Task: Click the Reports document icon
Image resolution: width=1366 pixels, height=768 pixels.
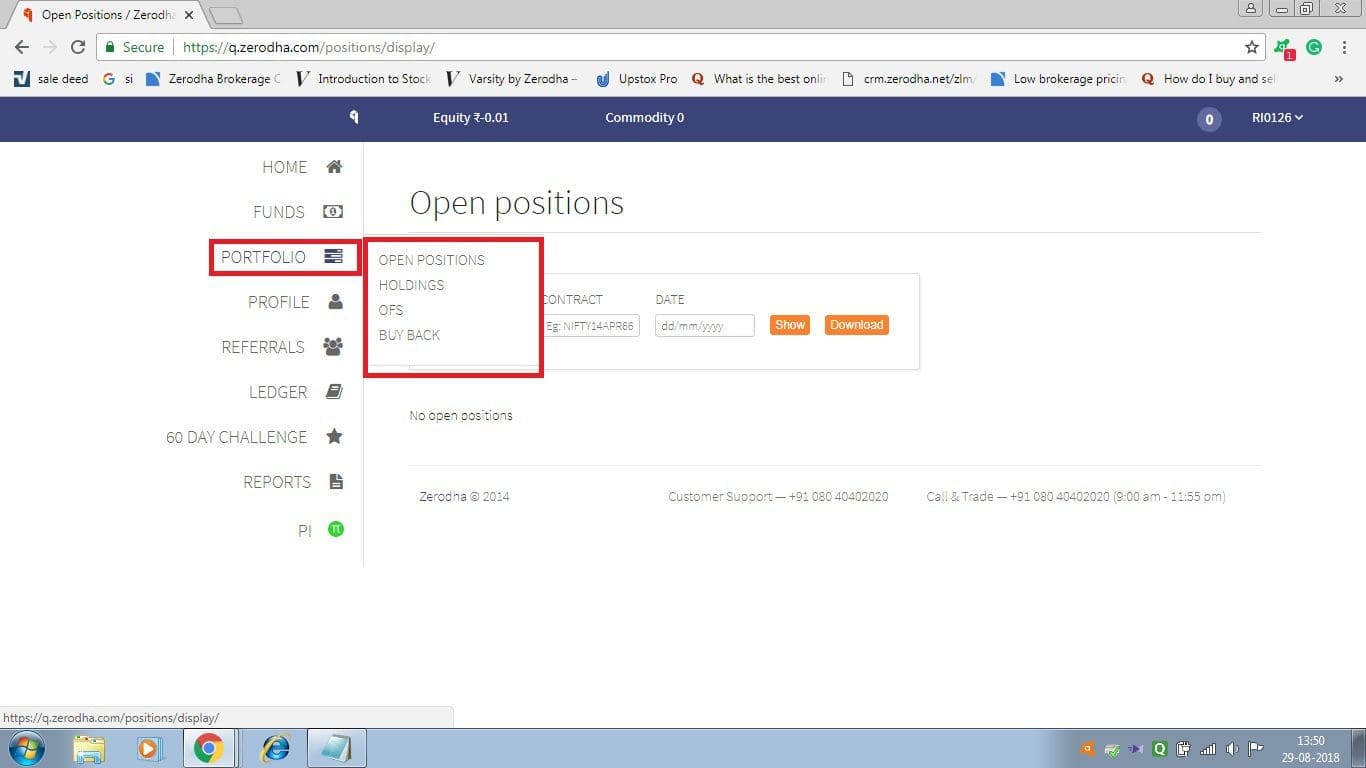Action: (x=336, y=482)
